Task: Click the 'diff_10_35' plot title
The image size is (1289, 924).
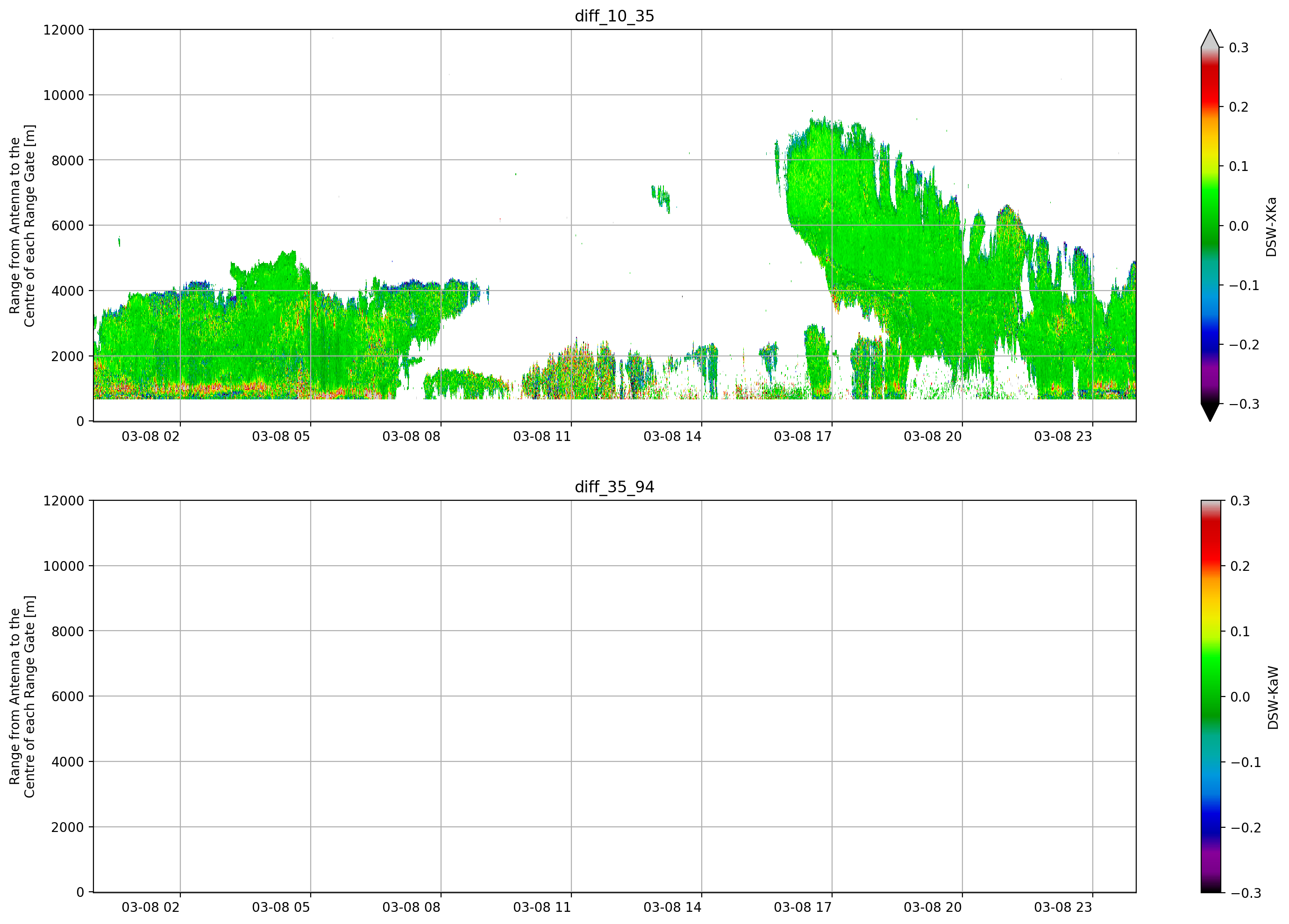Action: (614, 16)
